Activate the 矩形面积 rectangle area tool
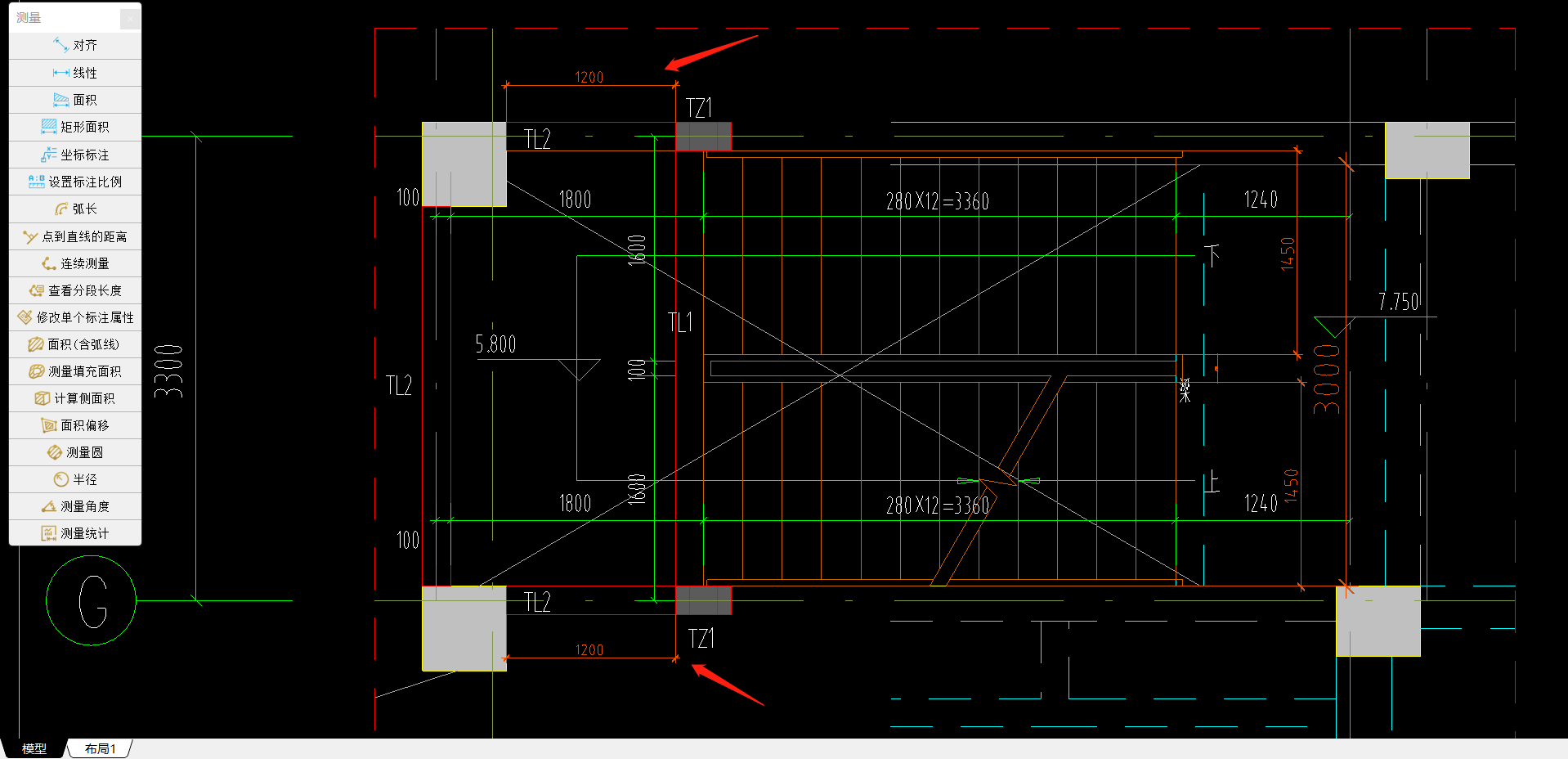The width and height of the screenshot is (1568, 759). (x=75, y=127)
